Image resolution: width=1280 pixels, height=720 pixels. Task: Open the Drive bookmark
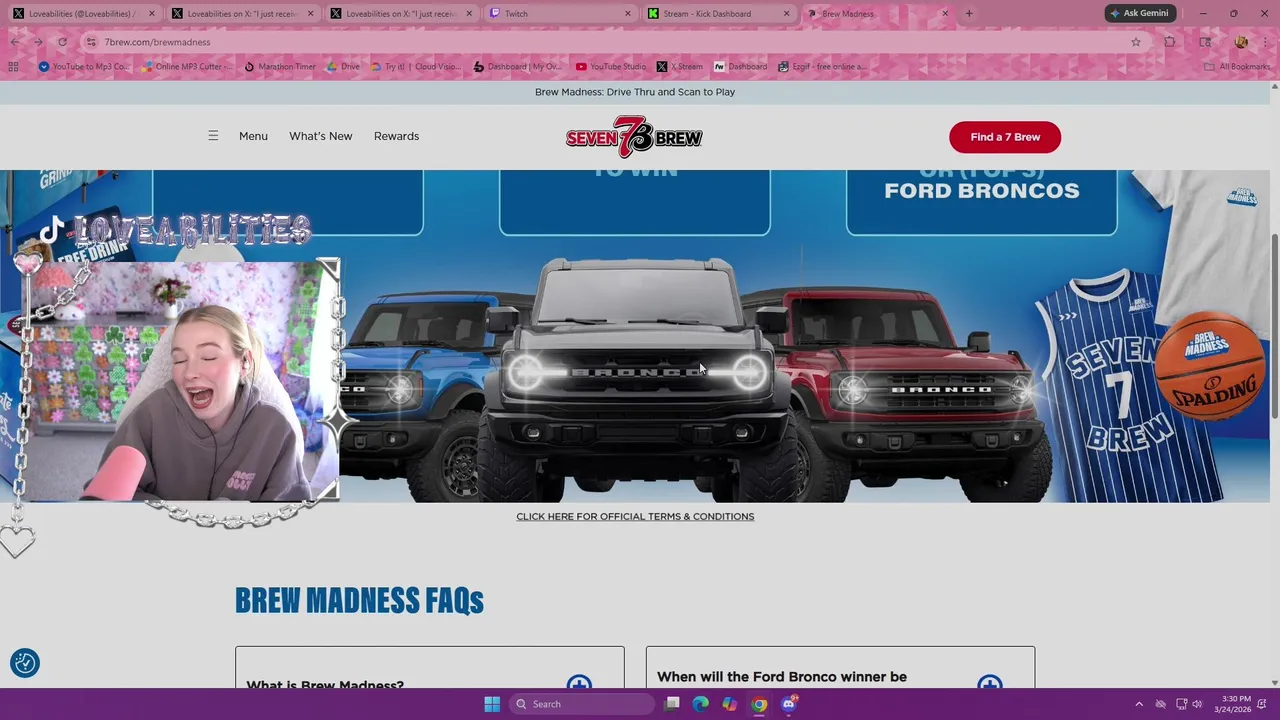tap(342, 67)
